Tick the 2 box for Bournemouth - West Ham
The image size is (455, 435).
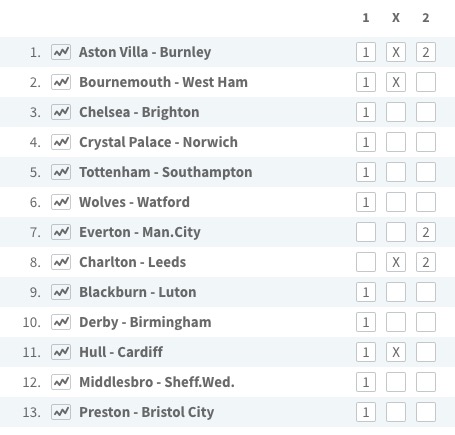coord(426,82)
